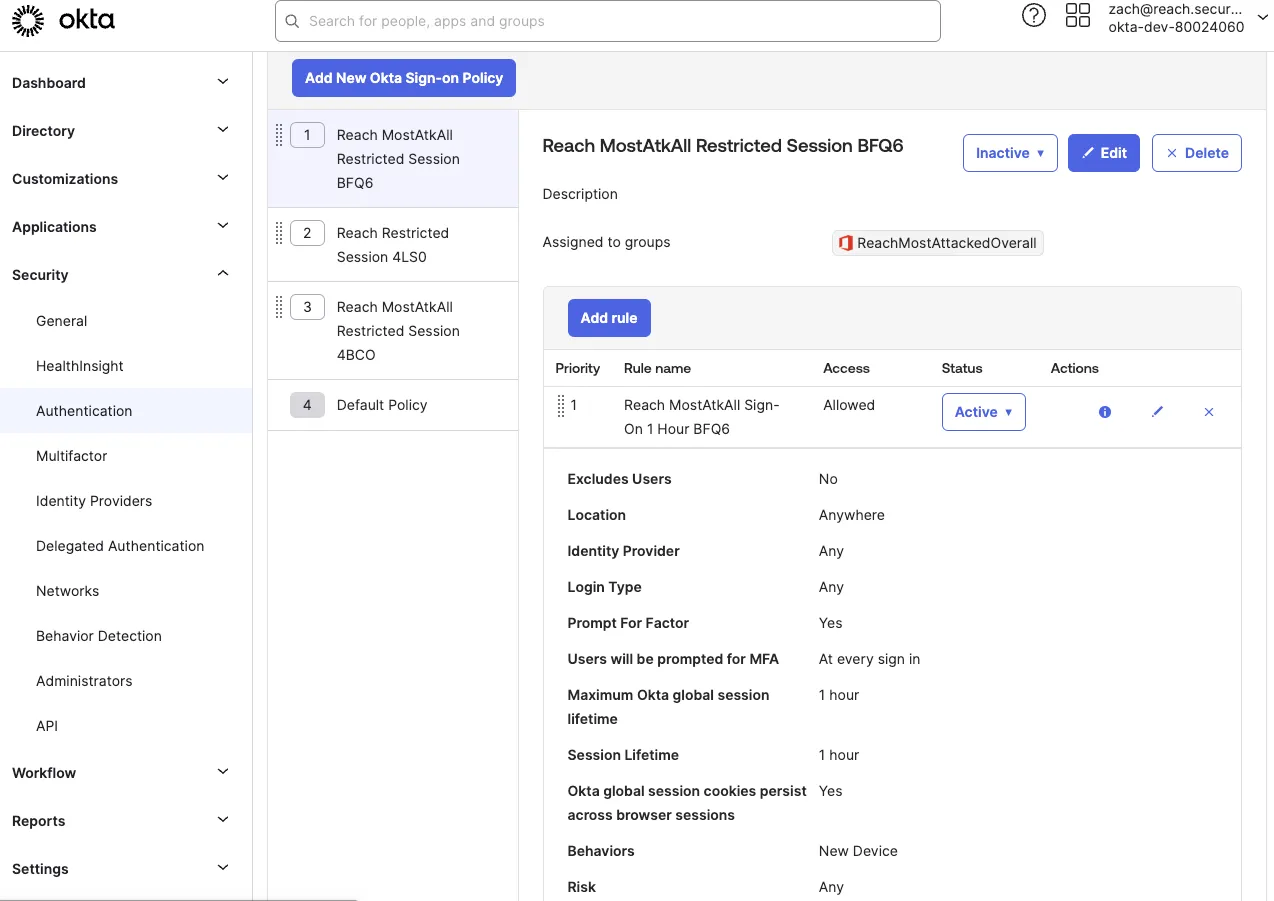The height and width of the screenshot is (901, 1274).
Task: Click the pencil icon to edit the rule
Action: [x=1157, y=411]
